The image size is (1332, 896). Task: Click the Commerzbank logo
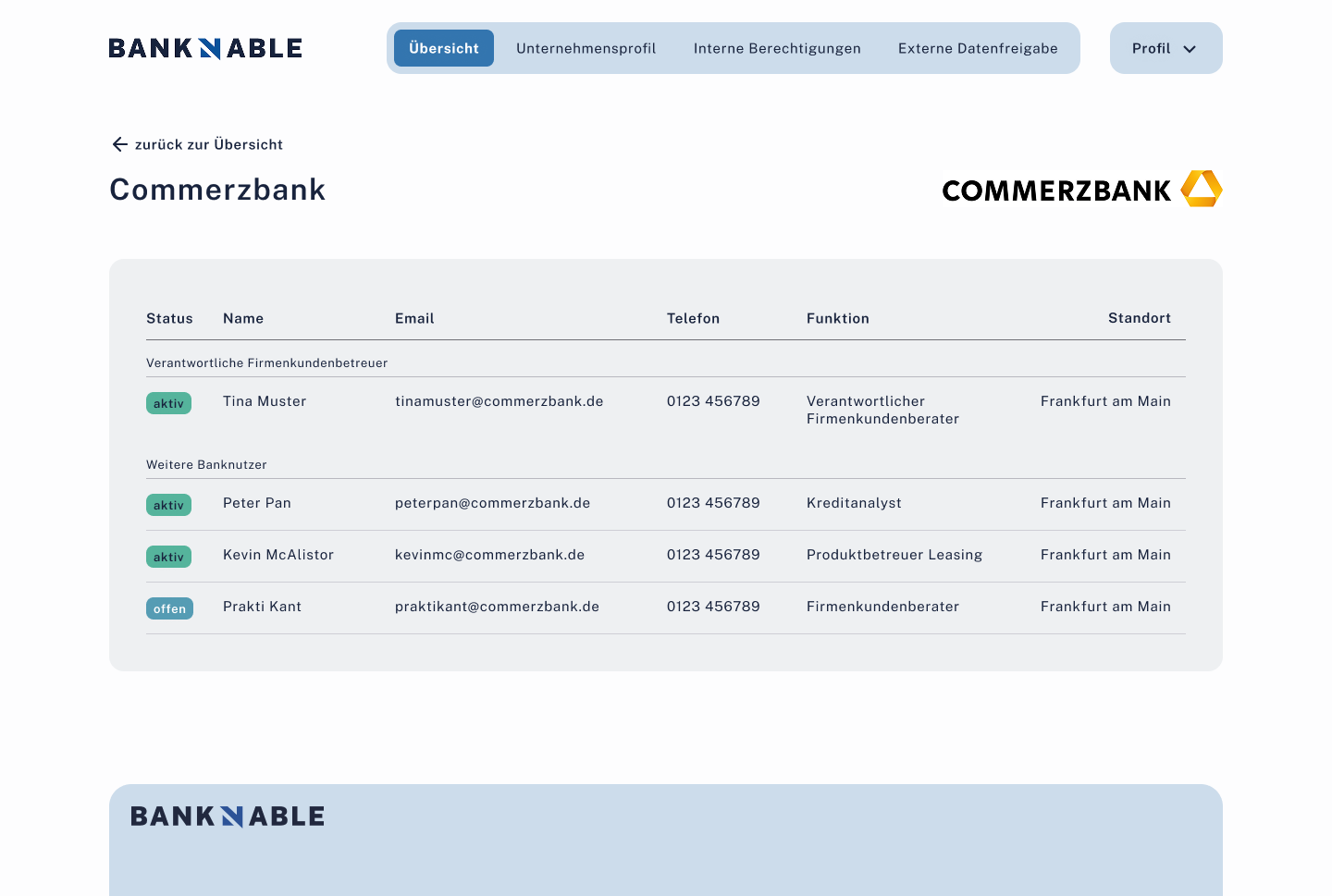[x=1081, y=190]
